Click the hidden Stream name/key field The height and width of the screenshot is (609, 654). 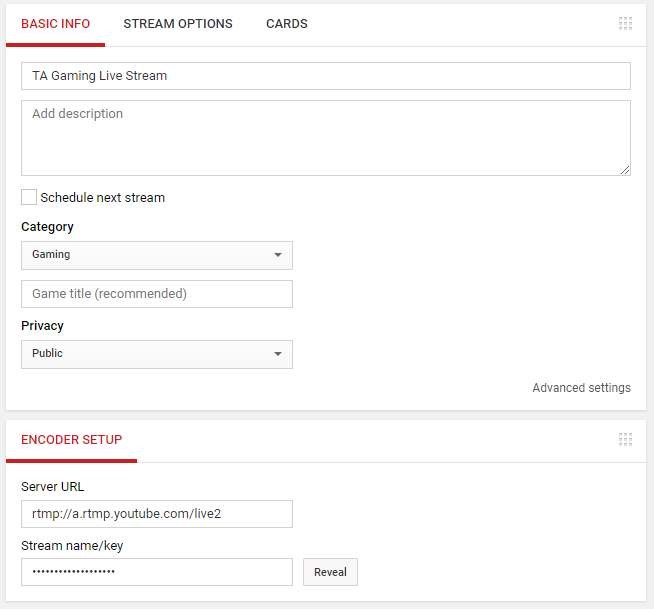coord(157,572)
